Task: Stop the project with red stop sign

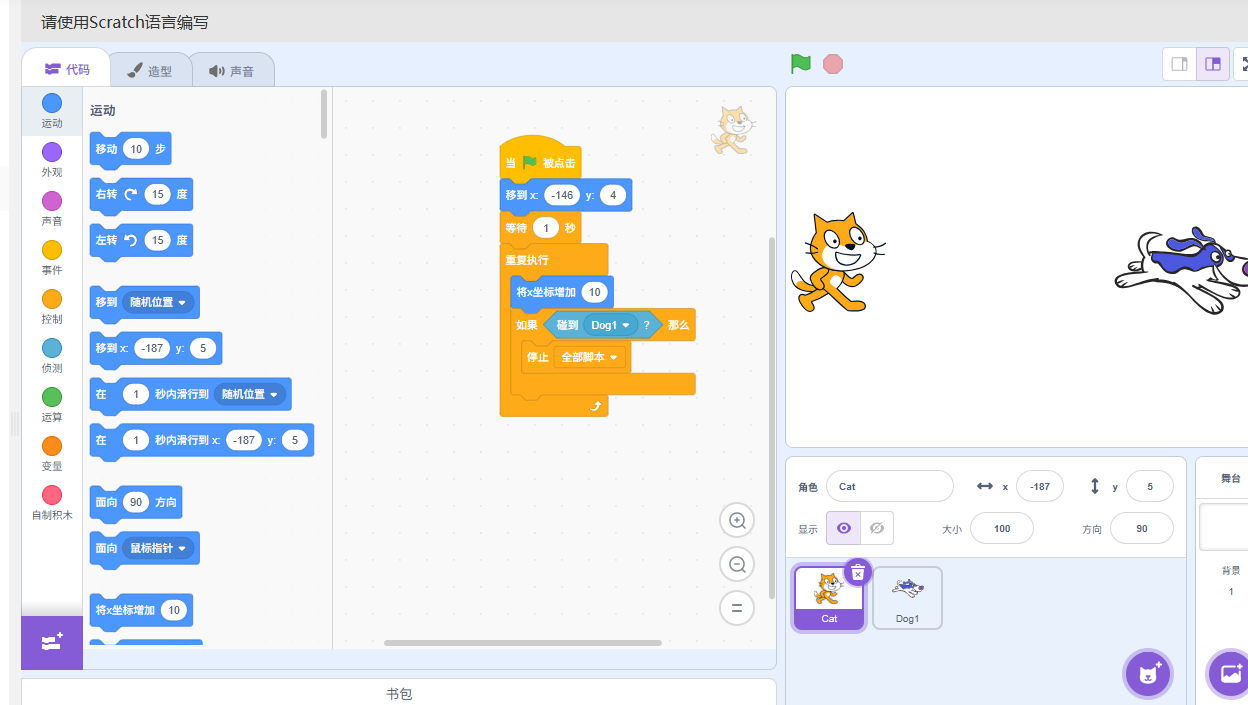Action: pyautogui.click(x=833, y=64)
